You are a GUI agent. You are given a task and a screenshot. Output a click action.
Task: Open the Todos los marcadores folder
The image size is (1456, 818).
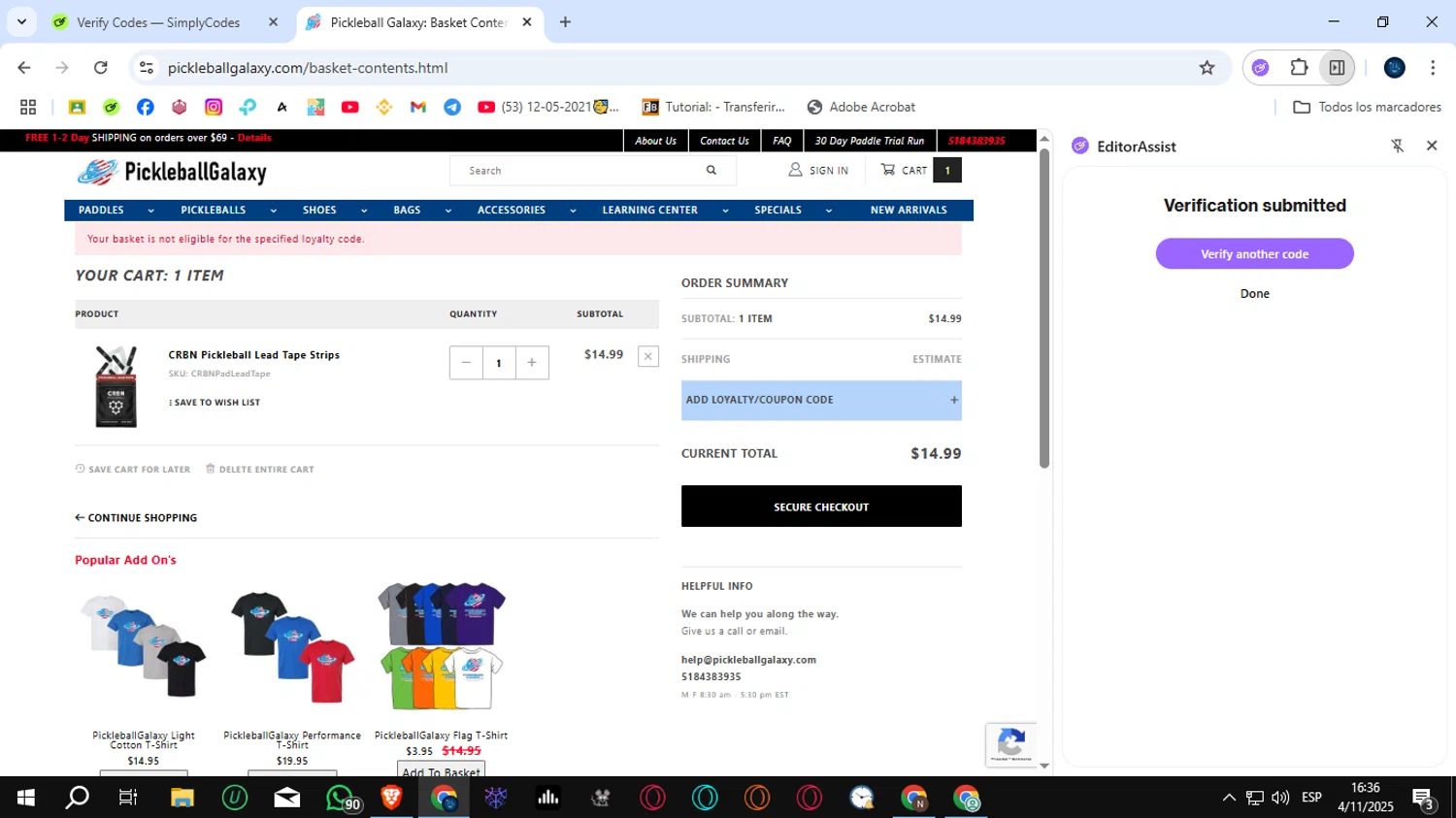point(1368,107)
